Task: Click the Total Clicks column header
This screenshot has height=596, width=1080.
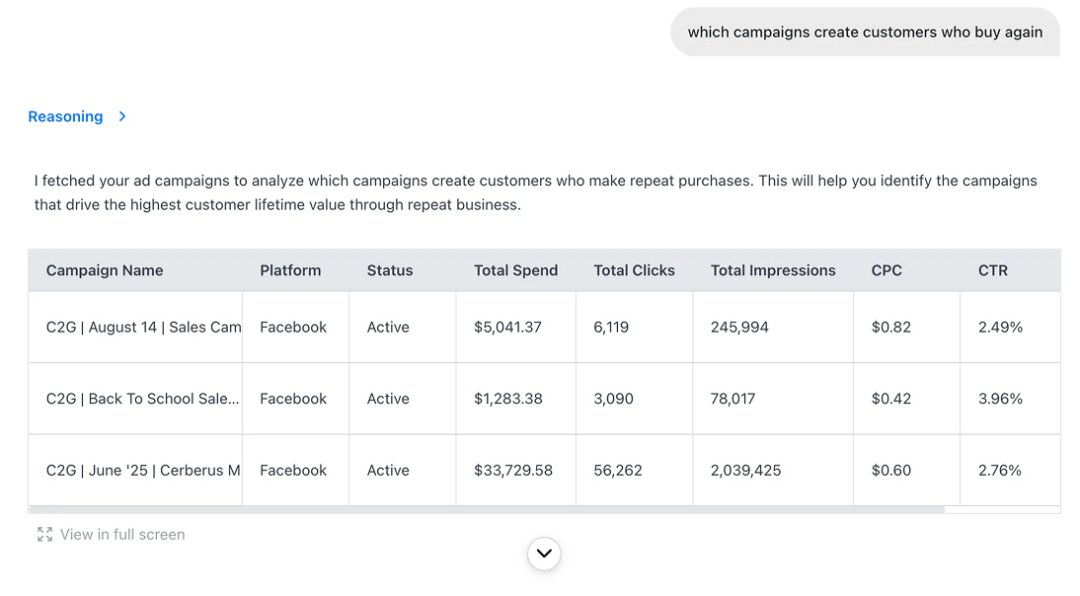Action: pyautogui.click(x=634, y=270)
